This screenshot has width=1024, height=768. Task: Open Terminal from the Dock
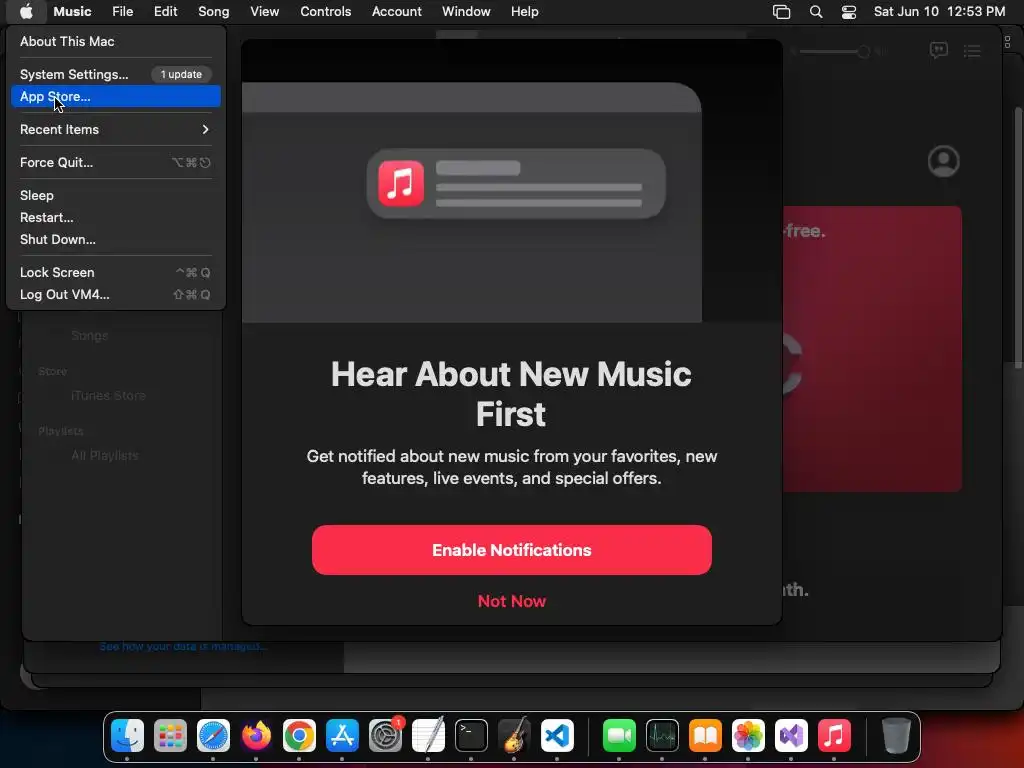click(x=472, y=735)
